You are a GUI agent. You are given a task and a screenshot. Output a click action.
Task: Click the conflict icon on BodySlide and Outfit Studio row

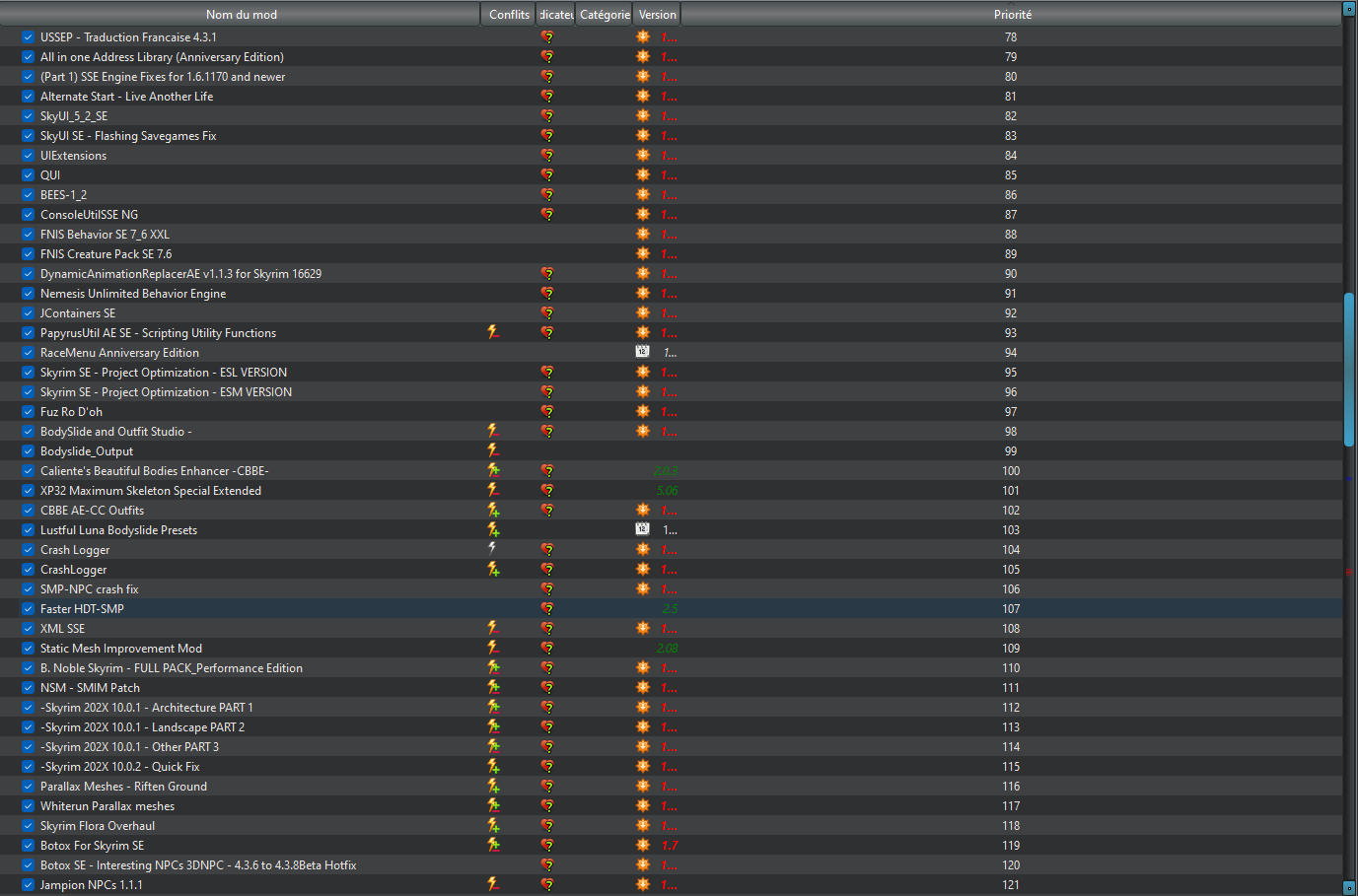[493, 431]
